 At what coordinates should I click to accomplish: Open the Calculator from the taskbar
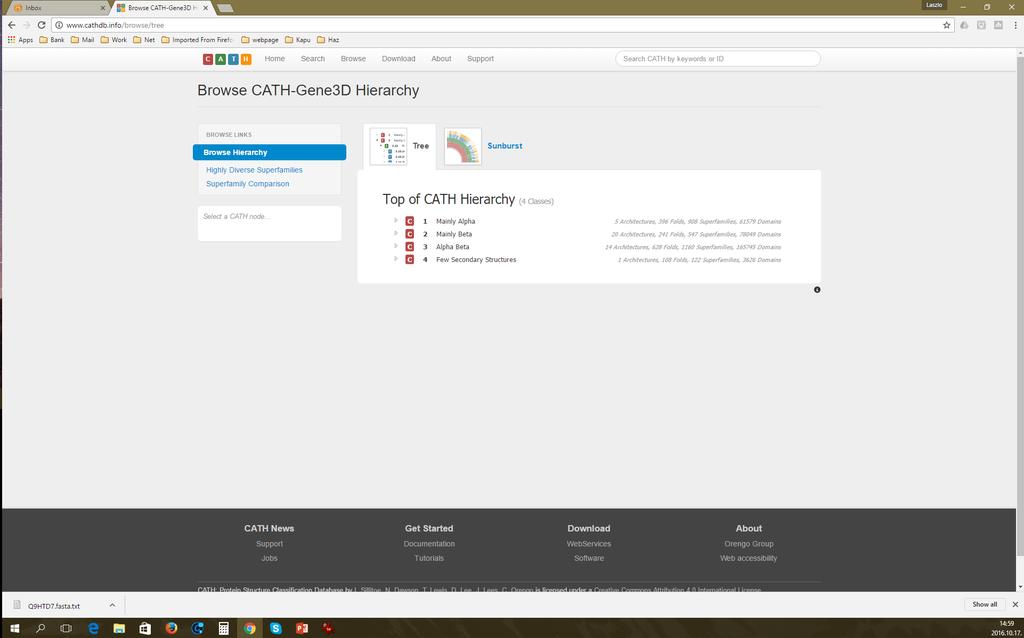[x=223, y=628]
